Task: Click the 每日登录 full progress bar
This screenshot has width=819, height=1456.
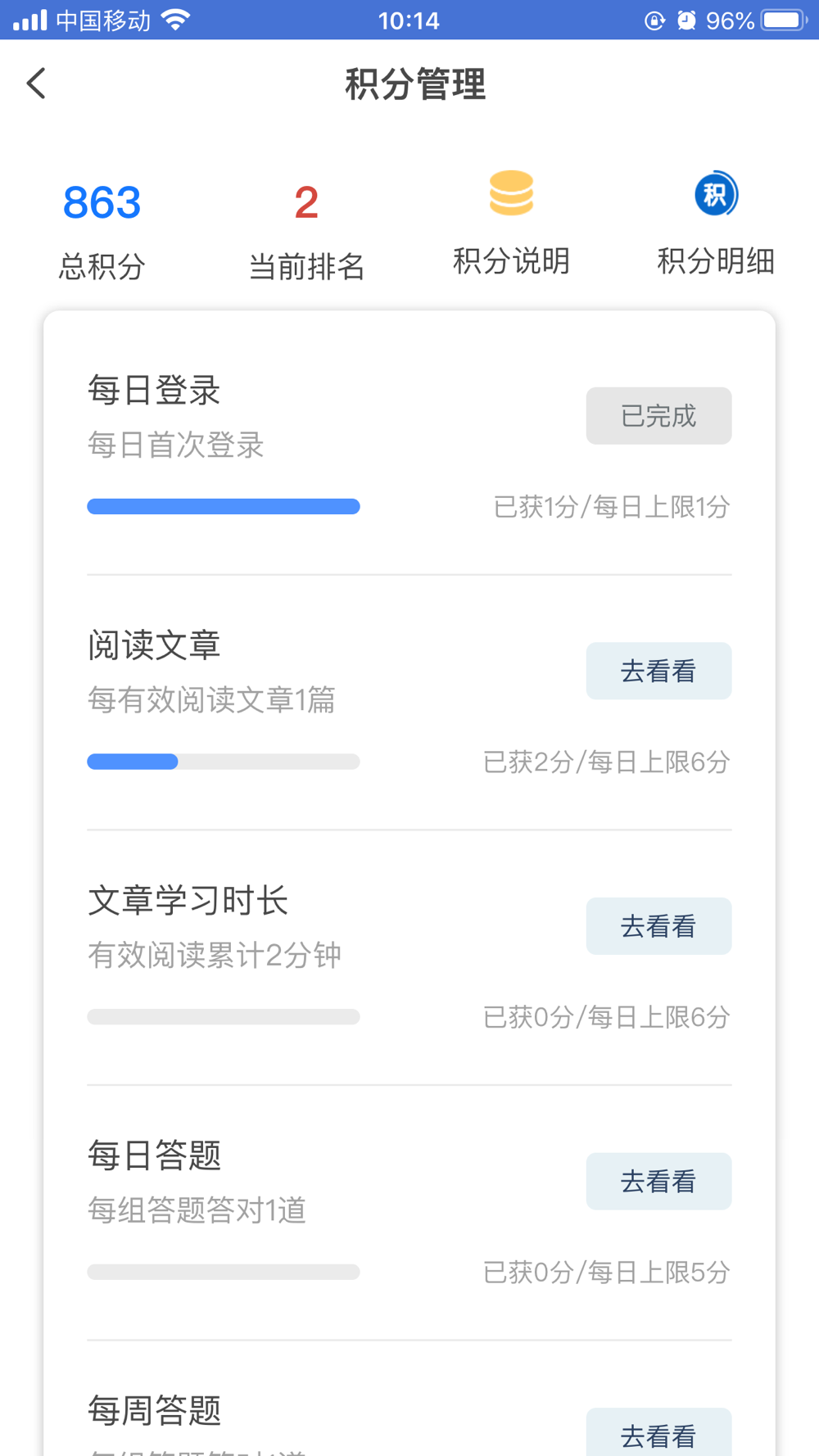Action: [224, 507]
